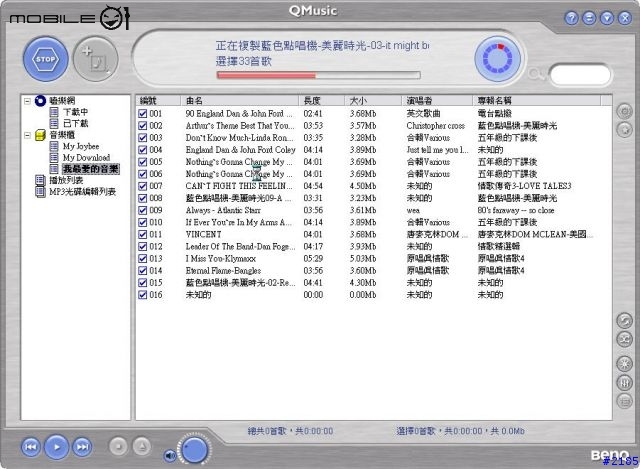The height and width of the screenshot is (469, 640).
Task: Click the red copy progress bar
Action: coord(318,75)
